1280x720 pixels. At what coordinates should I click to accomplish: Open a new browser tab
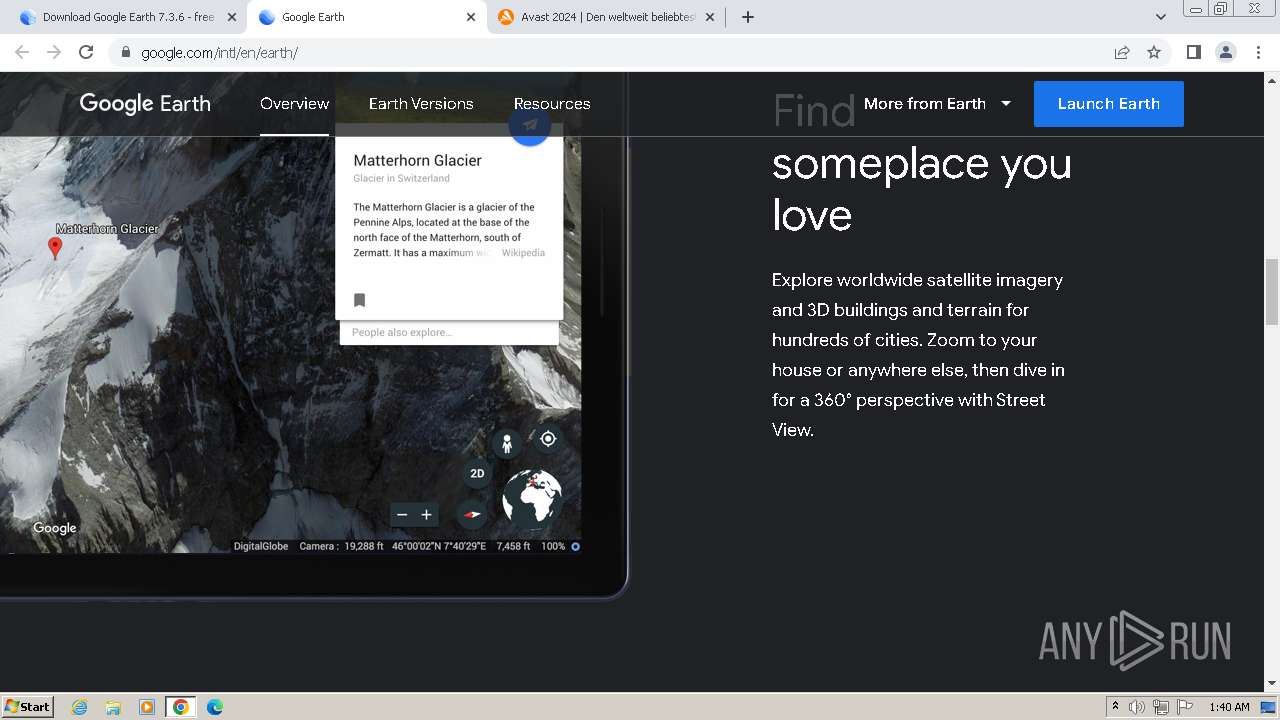[x=748, y=17]
